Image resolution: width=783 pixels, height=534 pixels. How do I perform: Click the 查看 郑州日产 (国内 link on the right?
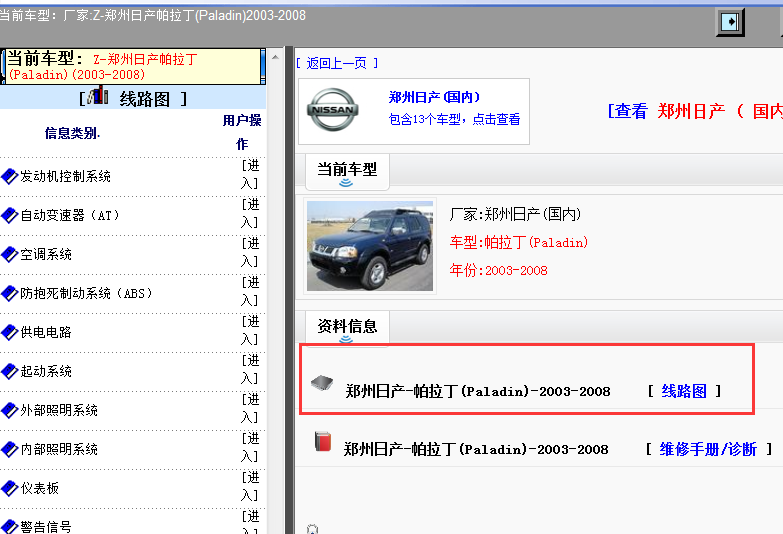click(x=695, y=111)
